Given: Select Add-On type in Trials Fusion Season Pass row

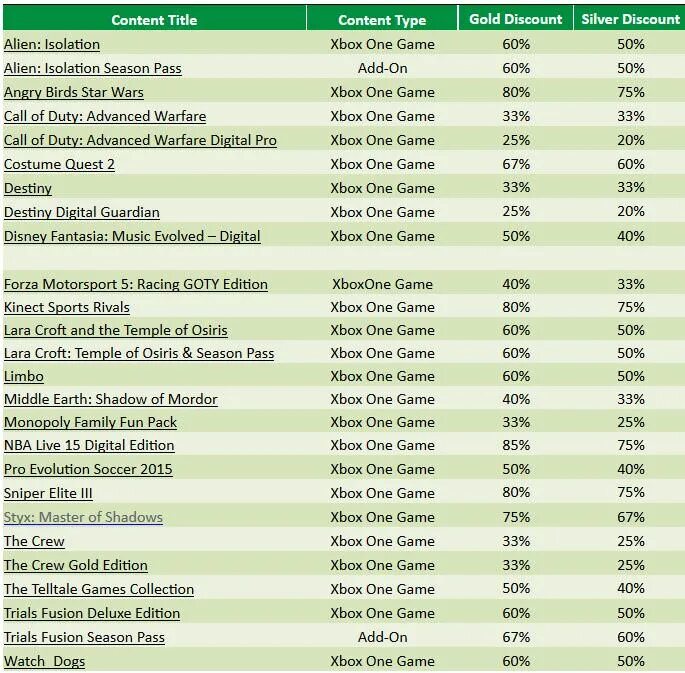Looking at the screenshot, I should tap(382, 637).
